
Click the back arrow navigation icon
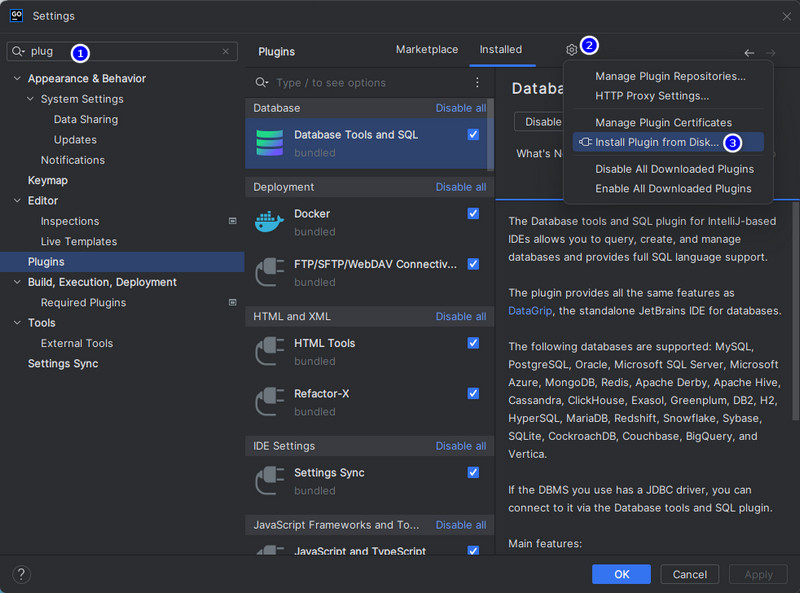point(749,53)
